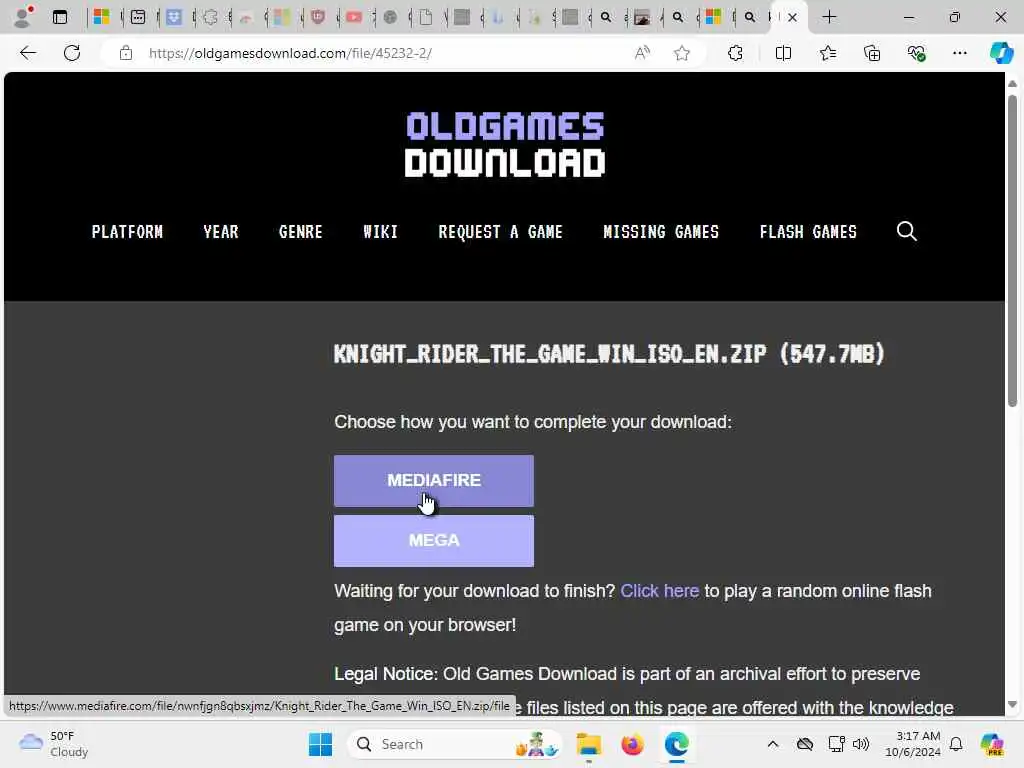
Task: Switch to the YouTube tab
Action: point(354,18)
